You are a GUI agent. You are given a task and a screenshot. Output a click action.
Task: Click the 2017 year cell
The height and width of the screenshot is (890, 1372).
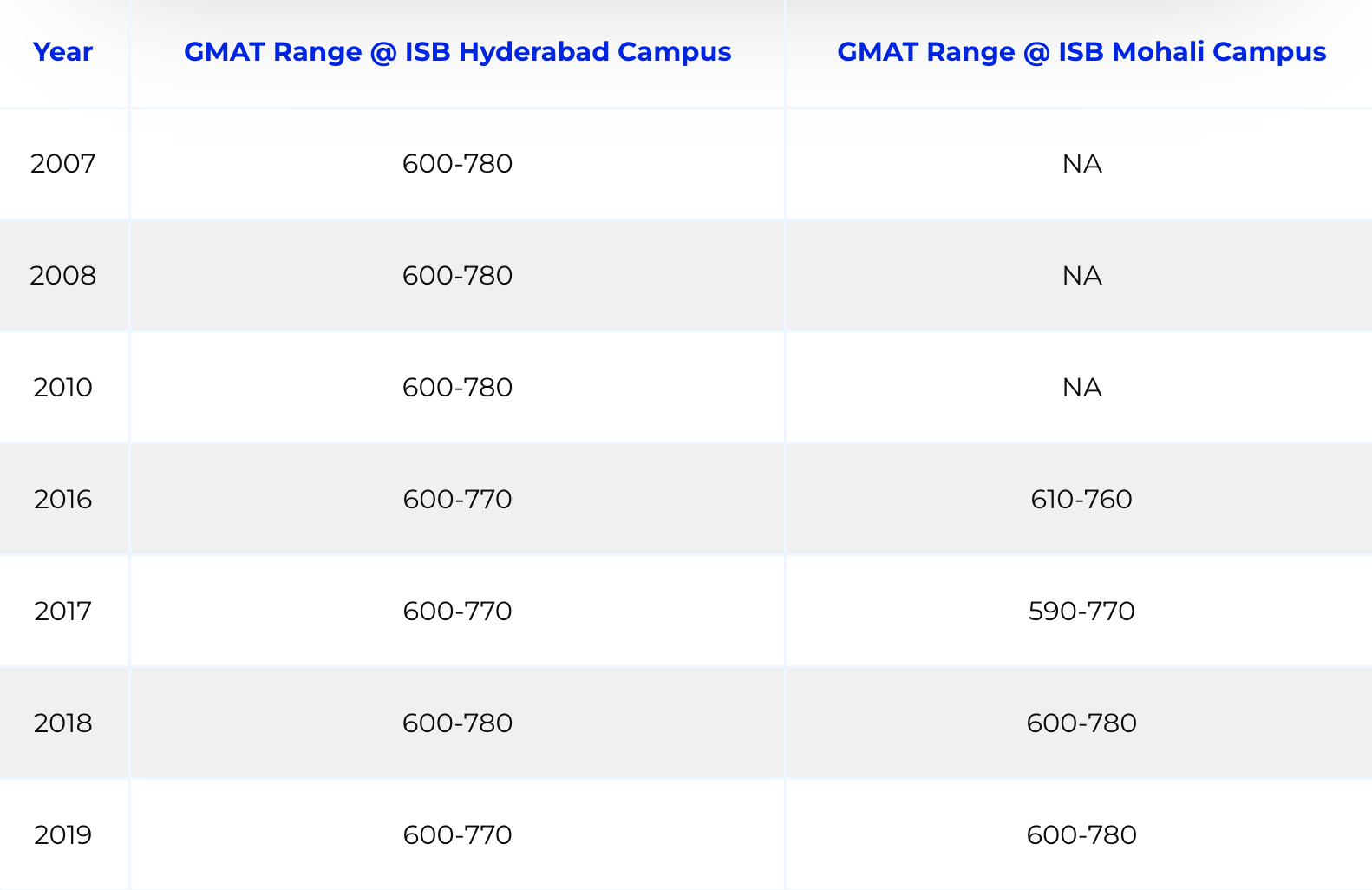point(62,611)
